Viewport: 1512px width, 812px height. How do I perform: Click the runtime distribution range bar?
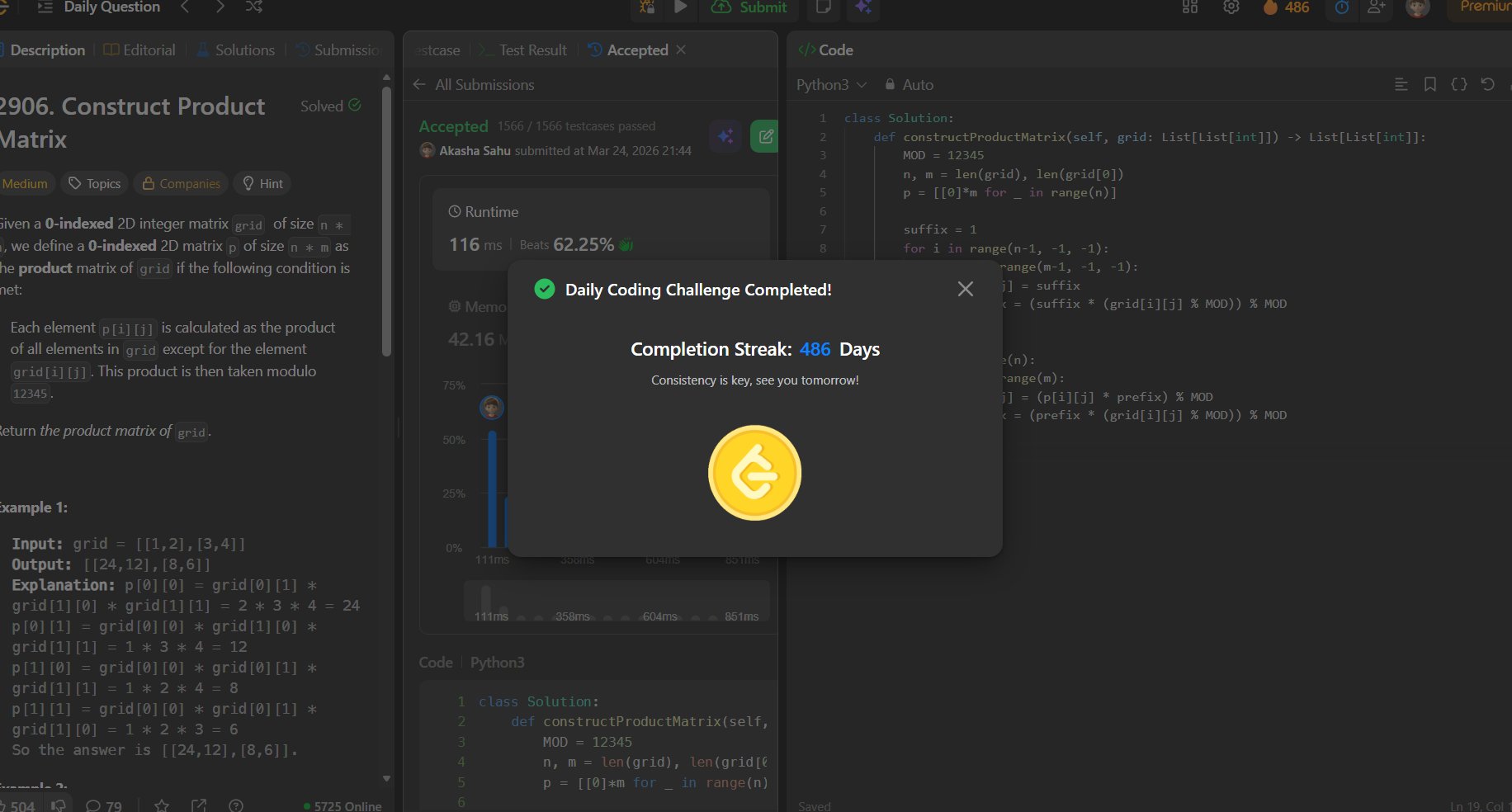(x=617, y=602)
